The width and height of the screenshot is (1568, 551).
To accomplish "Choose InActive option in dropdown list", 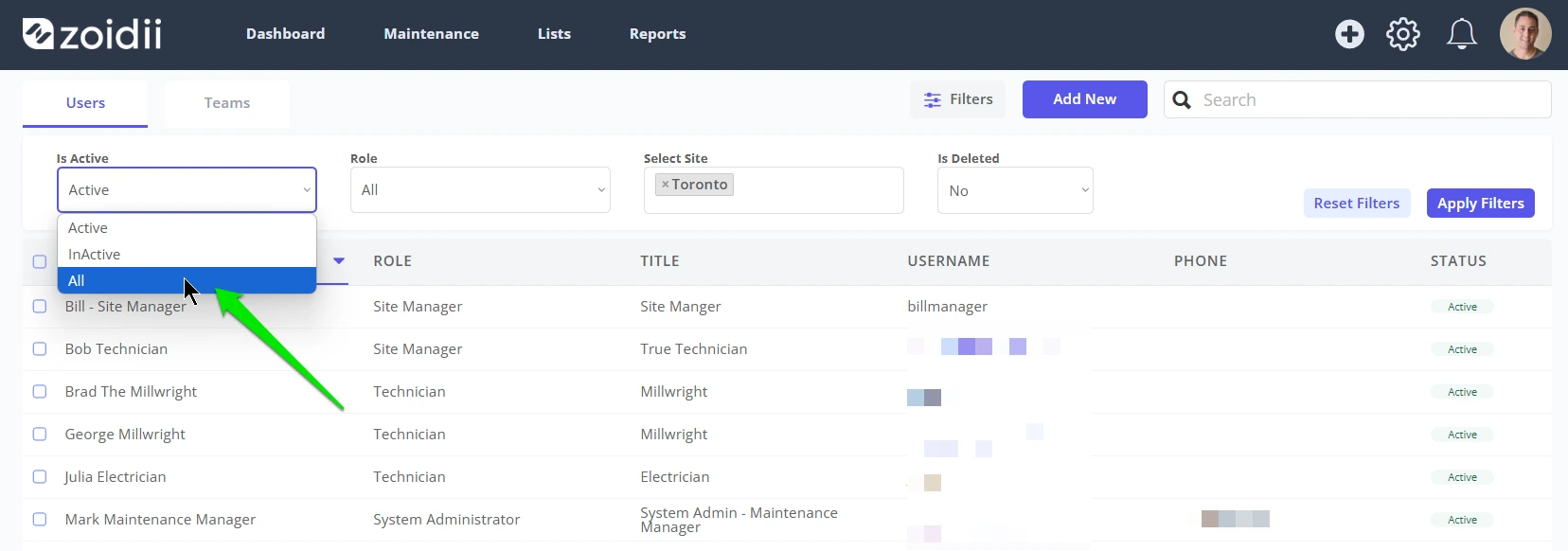I will coord(187,255).
